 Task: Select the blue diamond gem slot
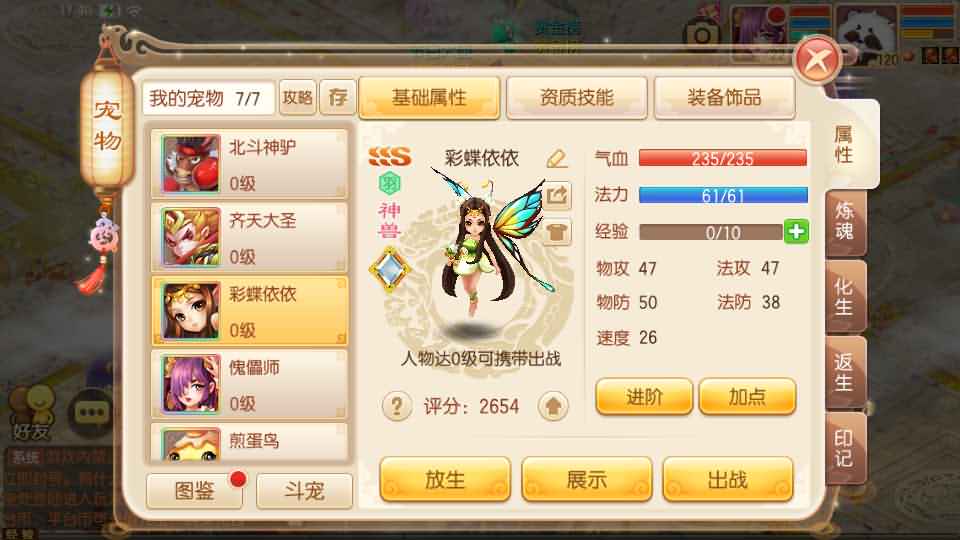[x=389, y=269]
